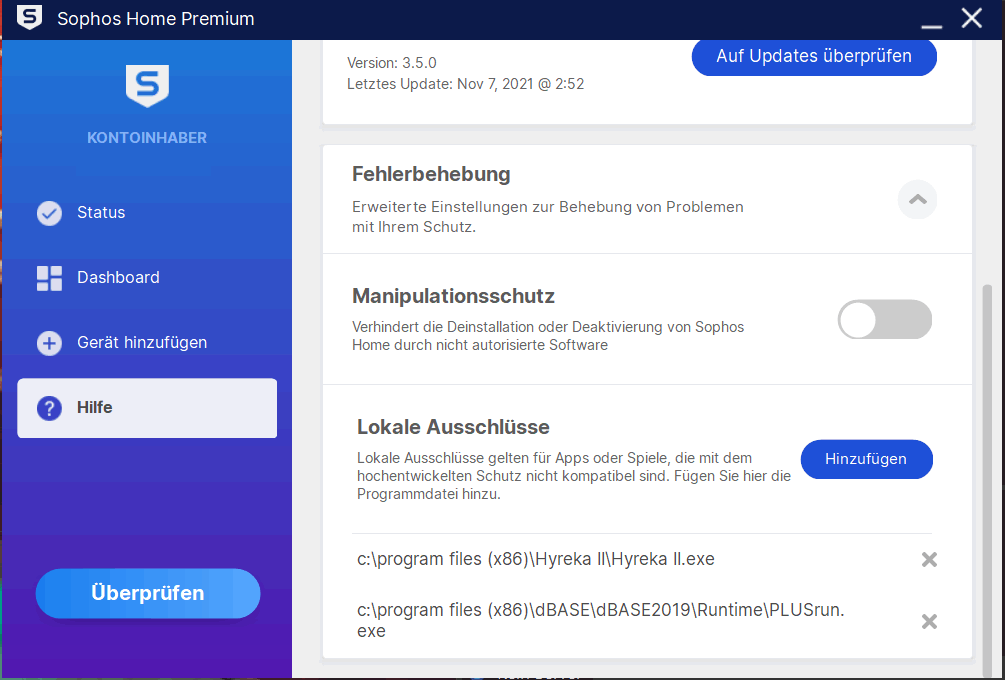Click the Fehlerbehebung heading
The image size is (1005, 680).
[431, 174]
